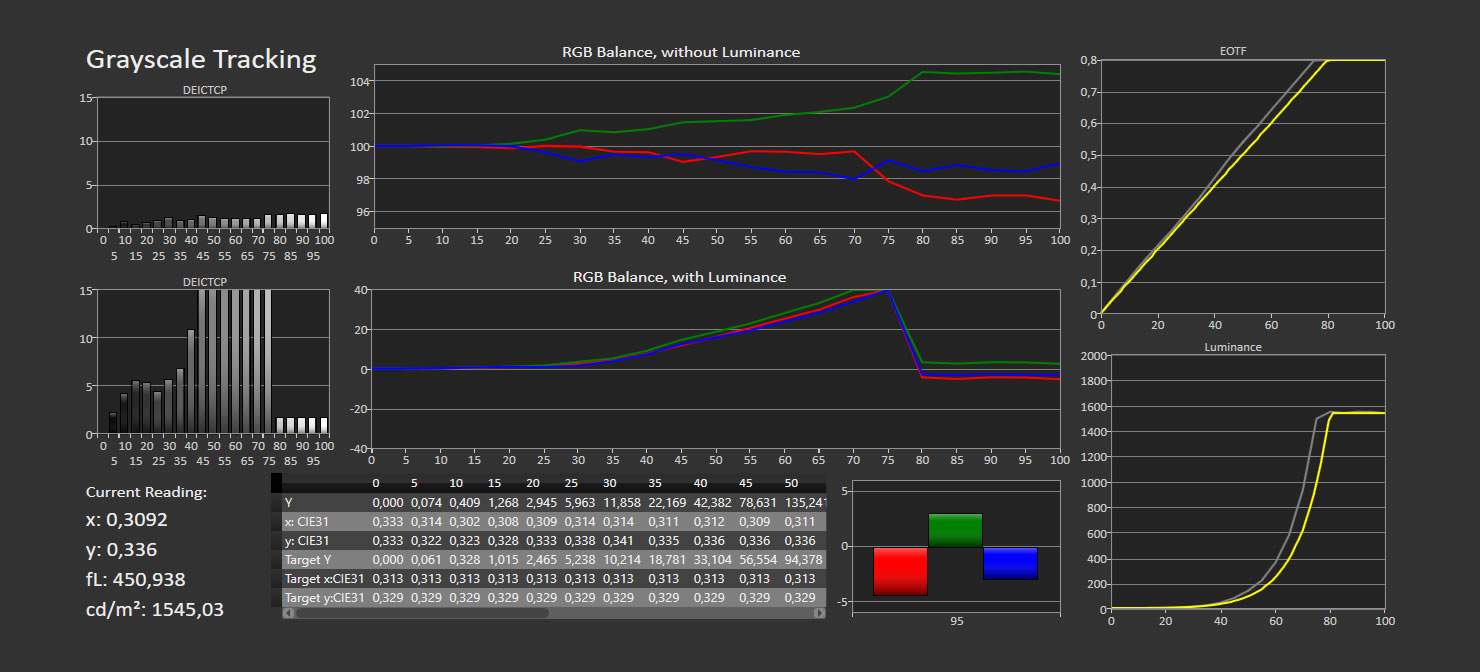Image resolution: width=1480 pixels, height=672 pixels.
Task: Click the Y value cell 0,074
Action: pos(426,502)
